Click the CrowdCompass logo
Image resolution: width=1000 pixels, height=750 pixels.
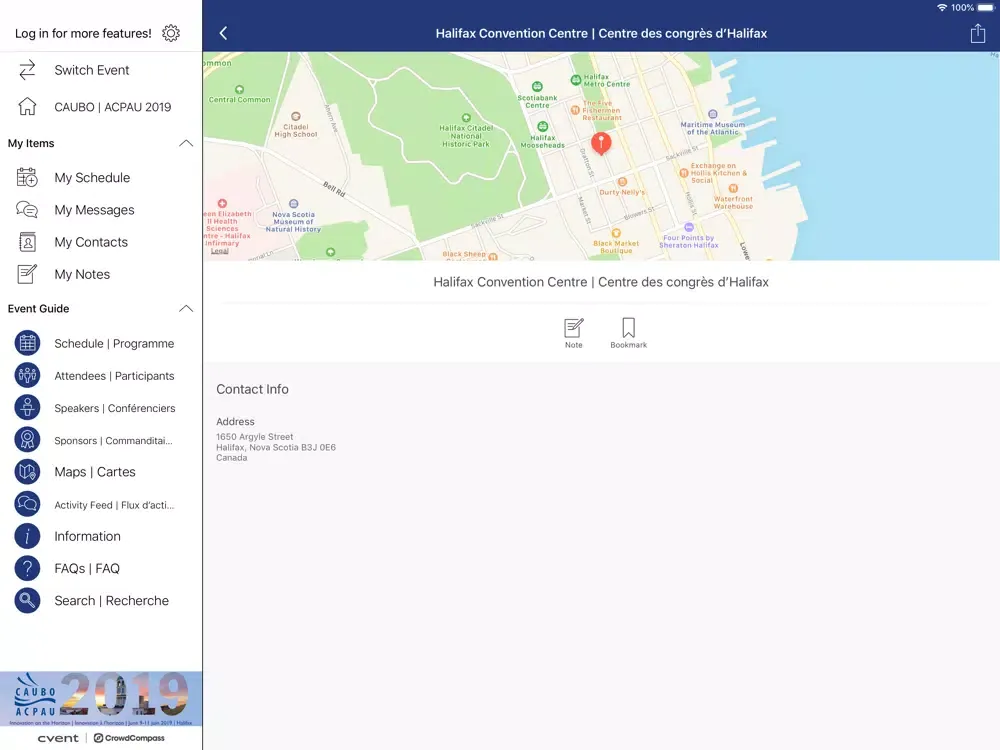(129, 738)
